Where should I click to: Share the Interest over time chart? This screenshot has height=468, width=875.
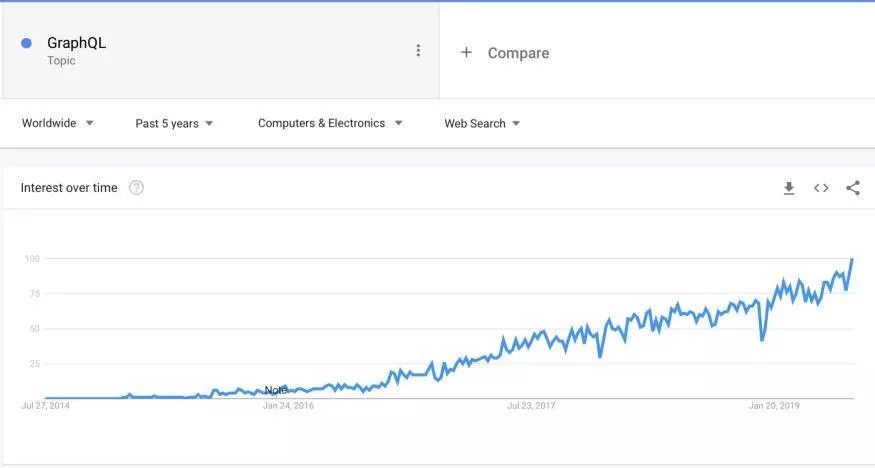tap(853, 188)
